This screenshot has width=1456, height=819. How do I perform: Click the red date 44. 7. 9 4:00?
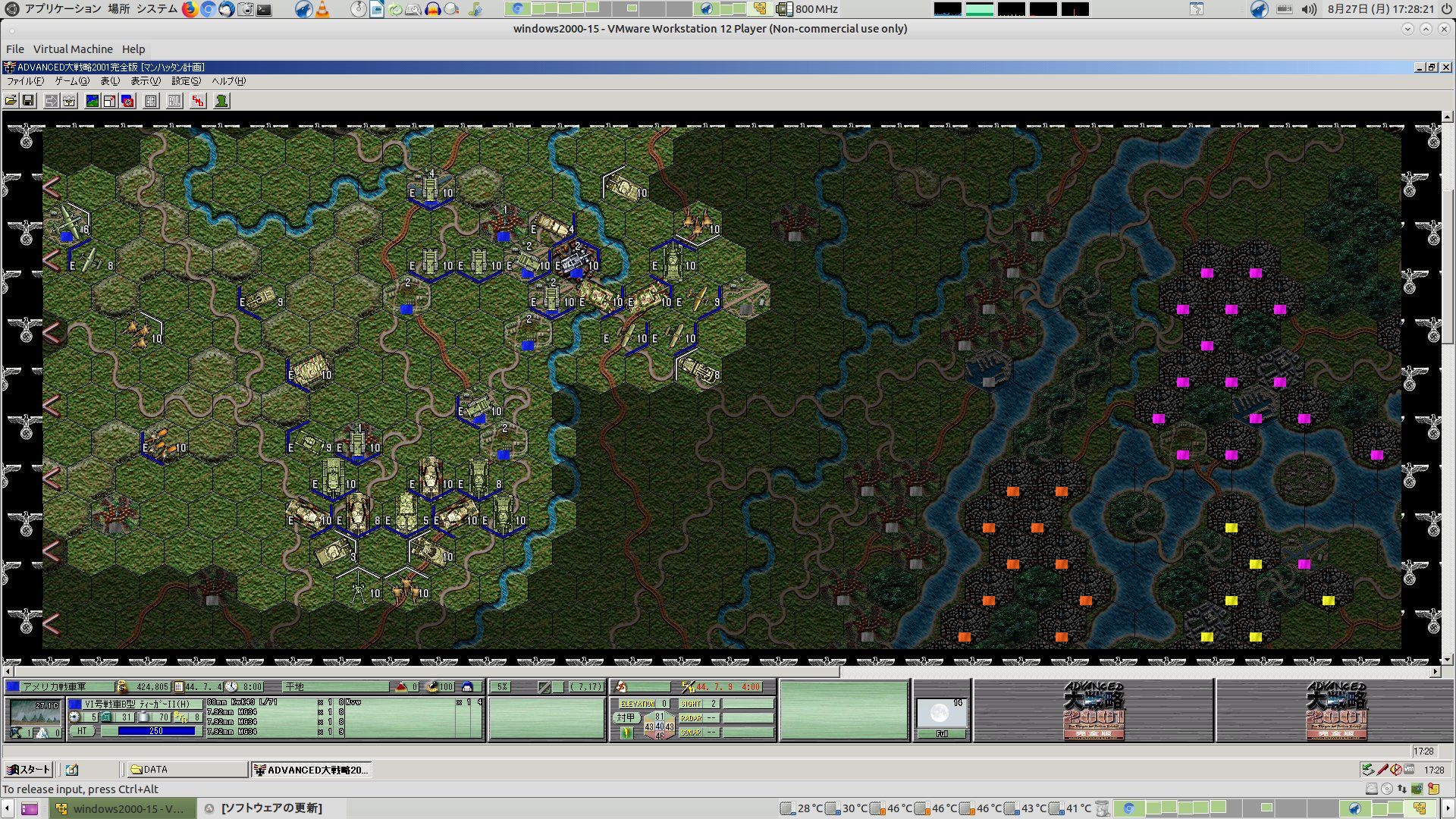[x=727, y=687]
